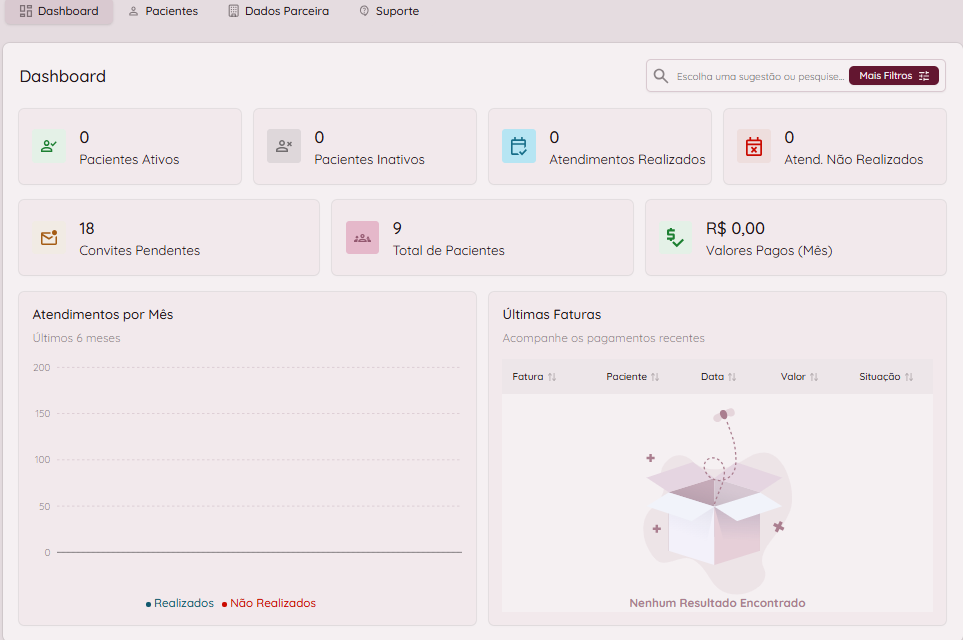Click into the search suggestion field
Screen dimensions: 963x640
coord(760,76)
